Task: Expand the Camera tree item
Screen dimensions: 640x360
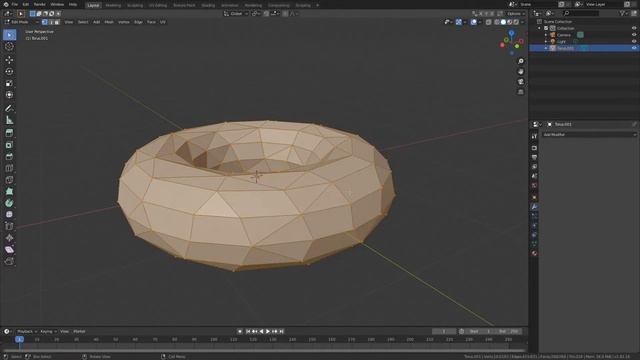Action: (x=546, y=35)
